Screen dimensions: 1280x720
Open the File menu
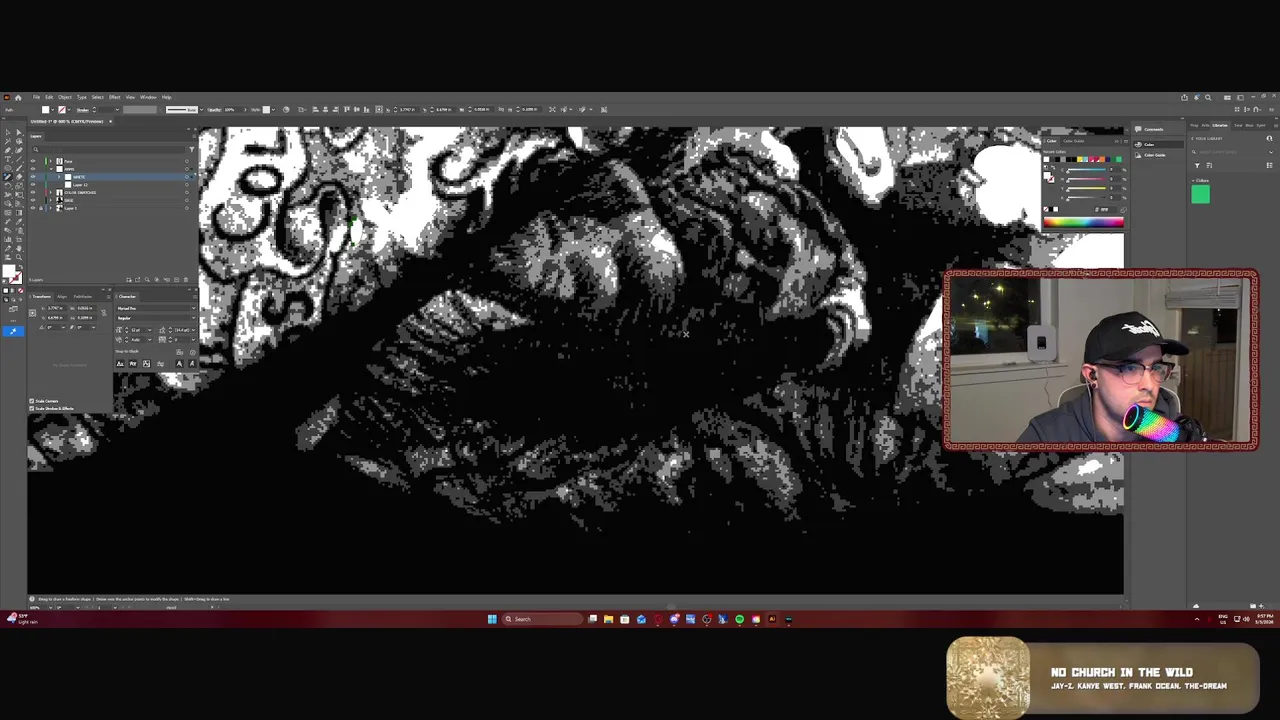pos(36,97)
